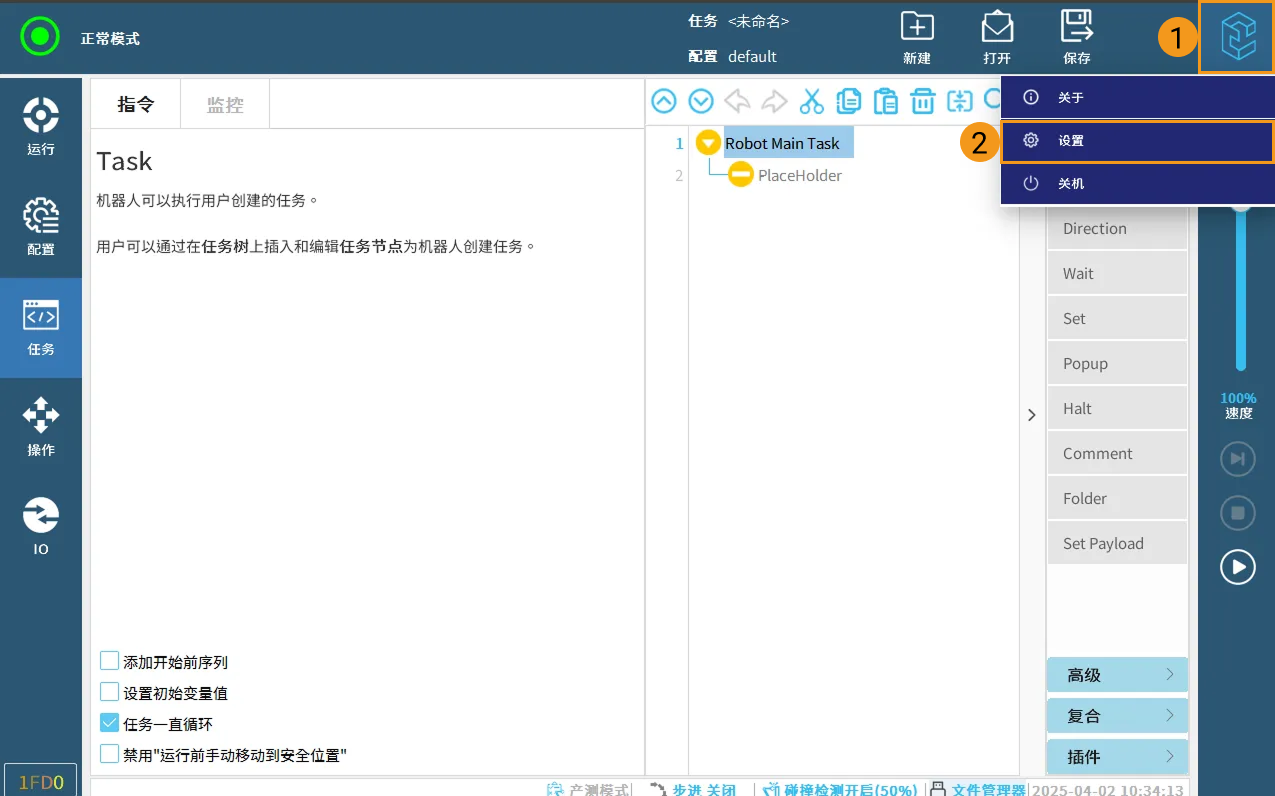Select the IO section in the left sidebar
This screenshot has width=1275, height=796.
click(x=41, y=525)
